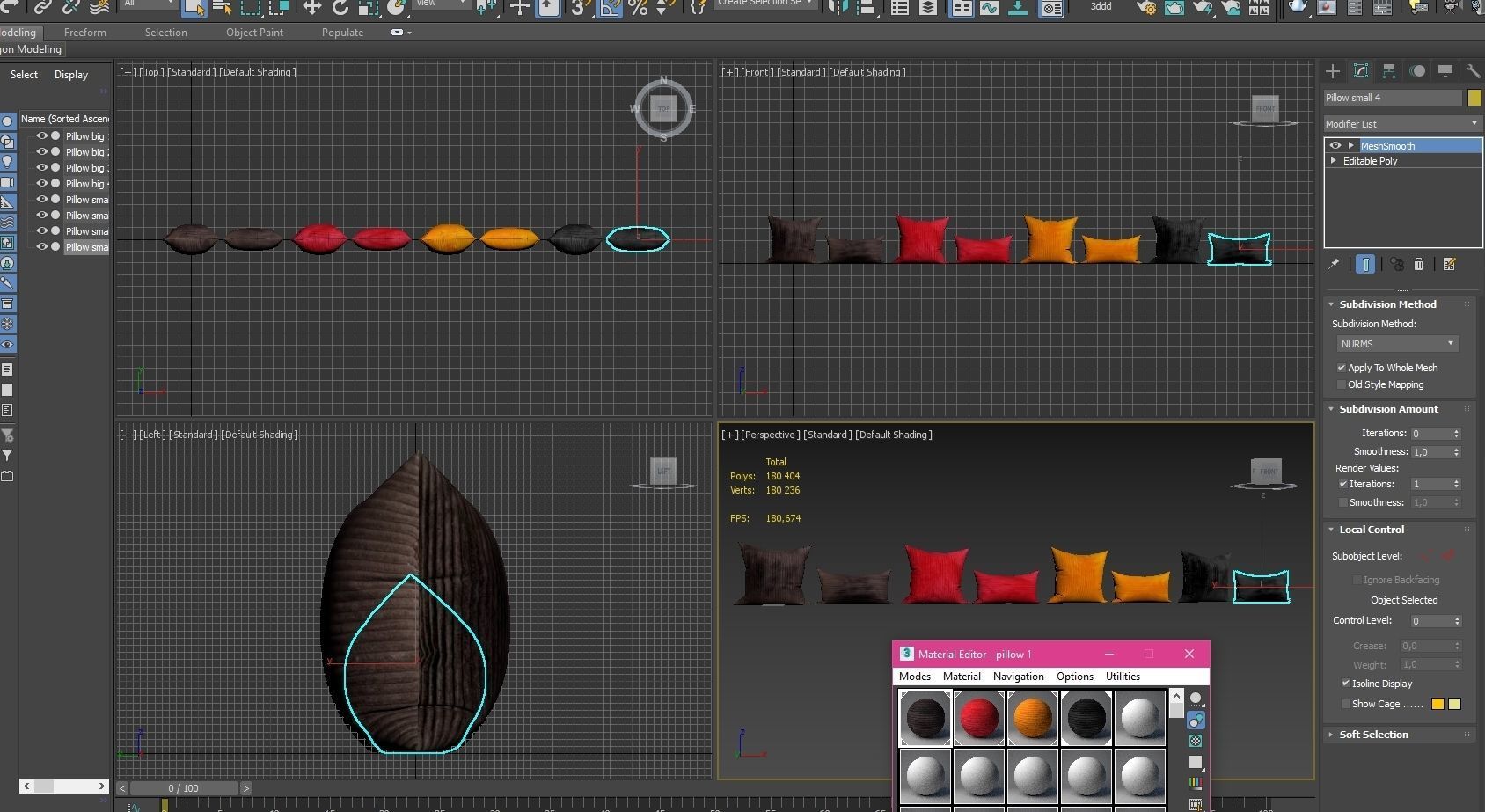Viewport: 1485px width, 812px height.
Task: Collapse the Subdivision Amount rollout
Action: pos(1389,409)
